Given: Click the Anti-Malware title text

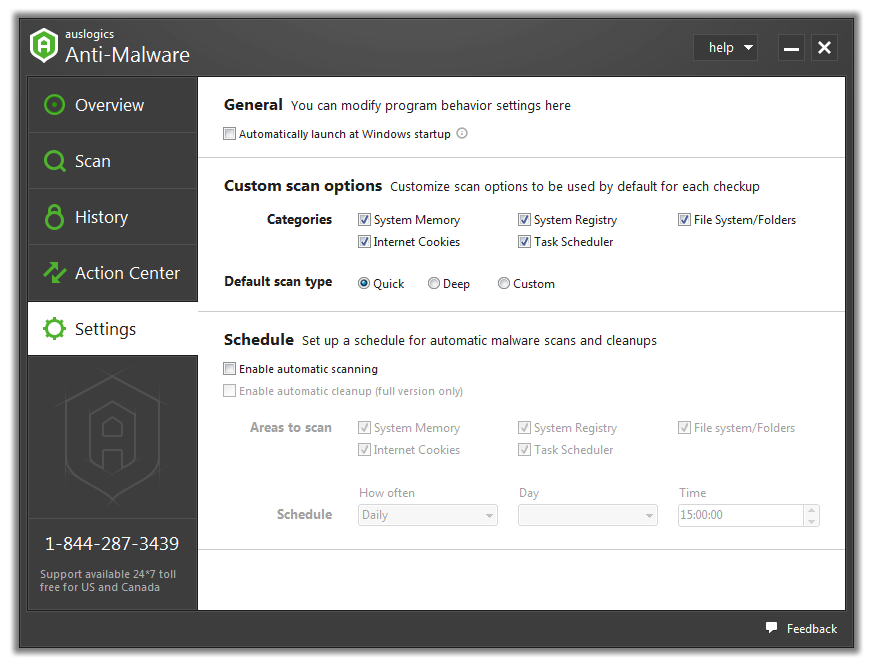Looking at the screenshot, I should 127,55.
